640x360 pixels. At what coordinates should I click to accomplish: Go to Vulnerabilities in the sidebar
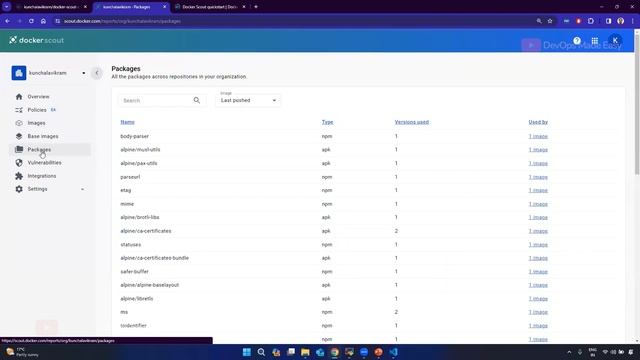(44, 162)
